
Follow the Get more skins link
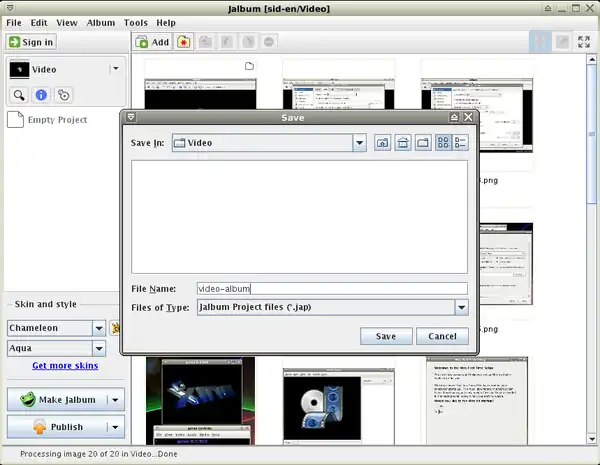pos(65,366)
